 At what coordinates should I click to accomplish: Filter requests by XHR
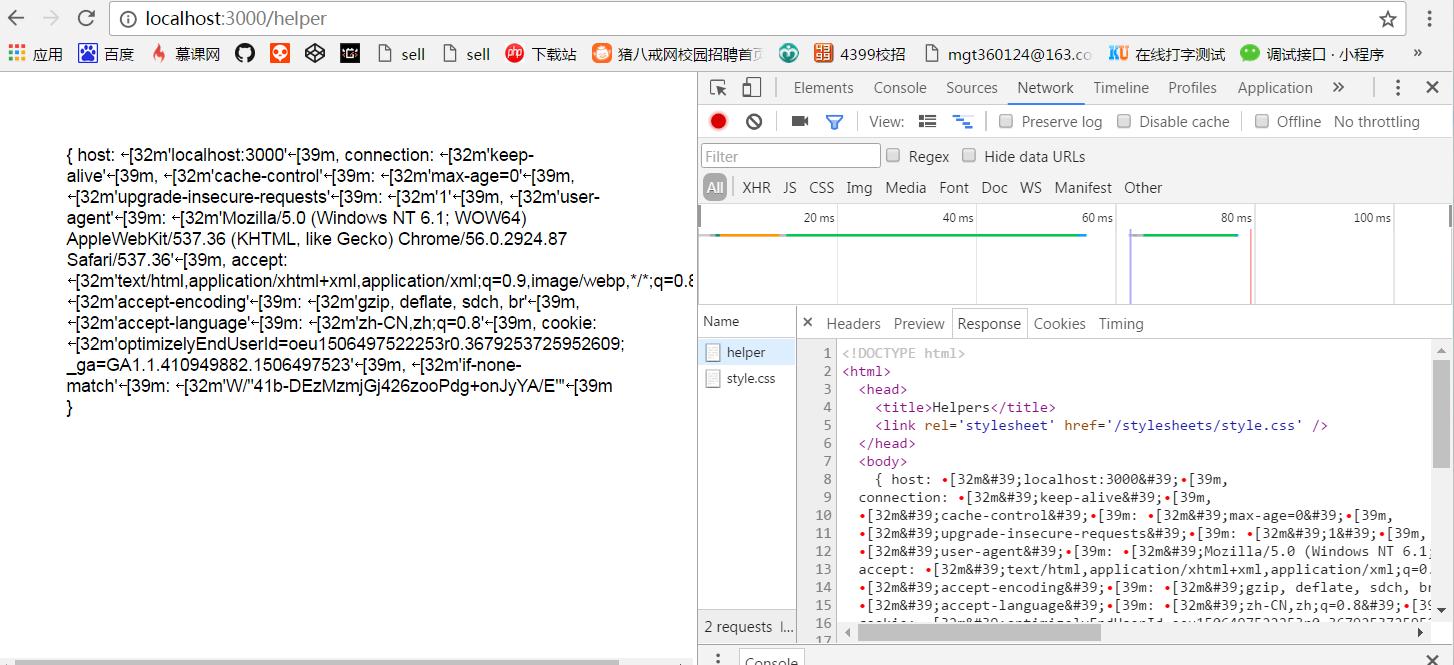(756, 187)
